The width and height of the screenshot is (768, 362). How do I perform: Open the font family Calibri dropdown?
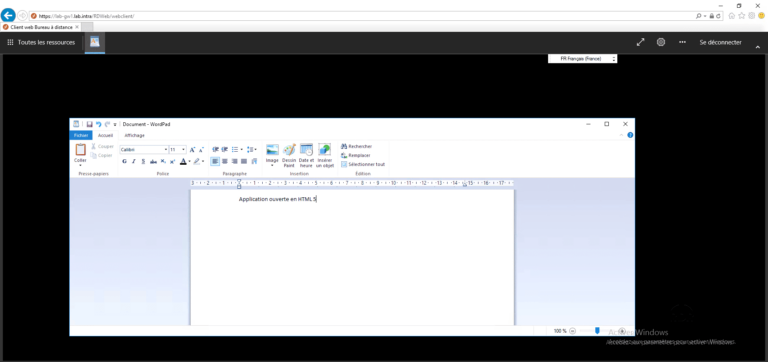click(x=166, y=149)
